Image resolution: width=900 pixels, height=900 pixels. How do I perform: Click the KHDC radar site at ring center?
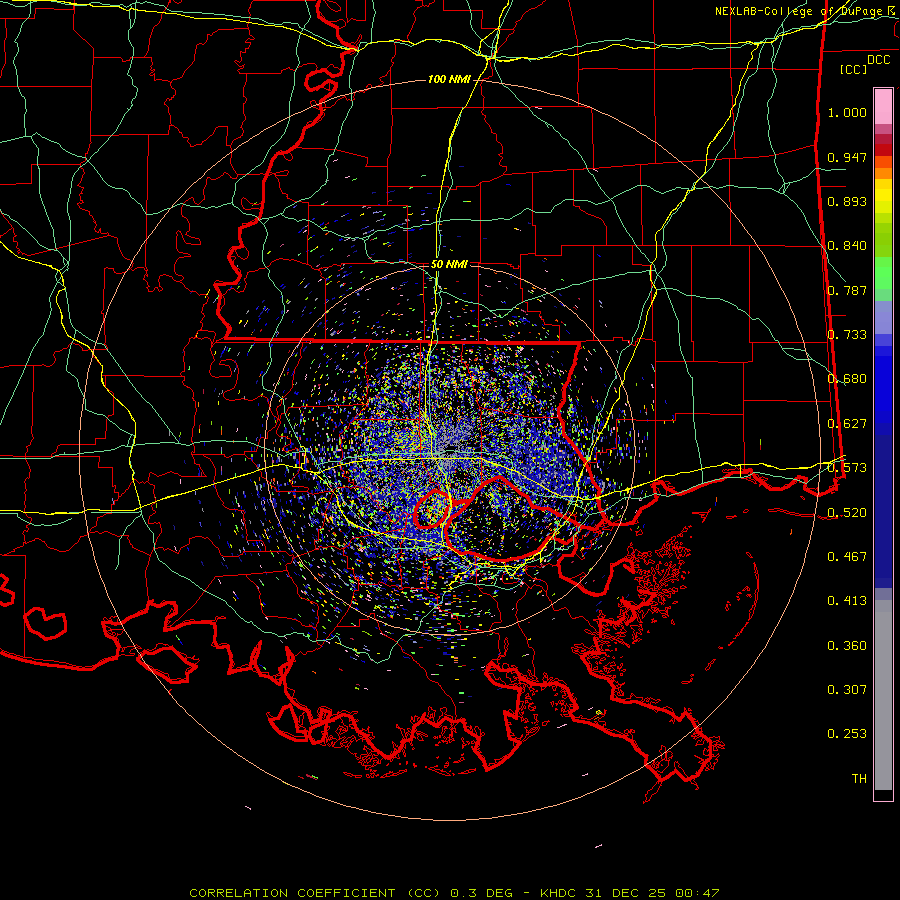point(450,449)
